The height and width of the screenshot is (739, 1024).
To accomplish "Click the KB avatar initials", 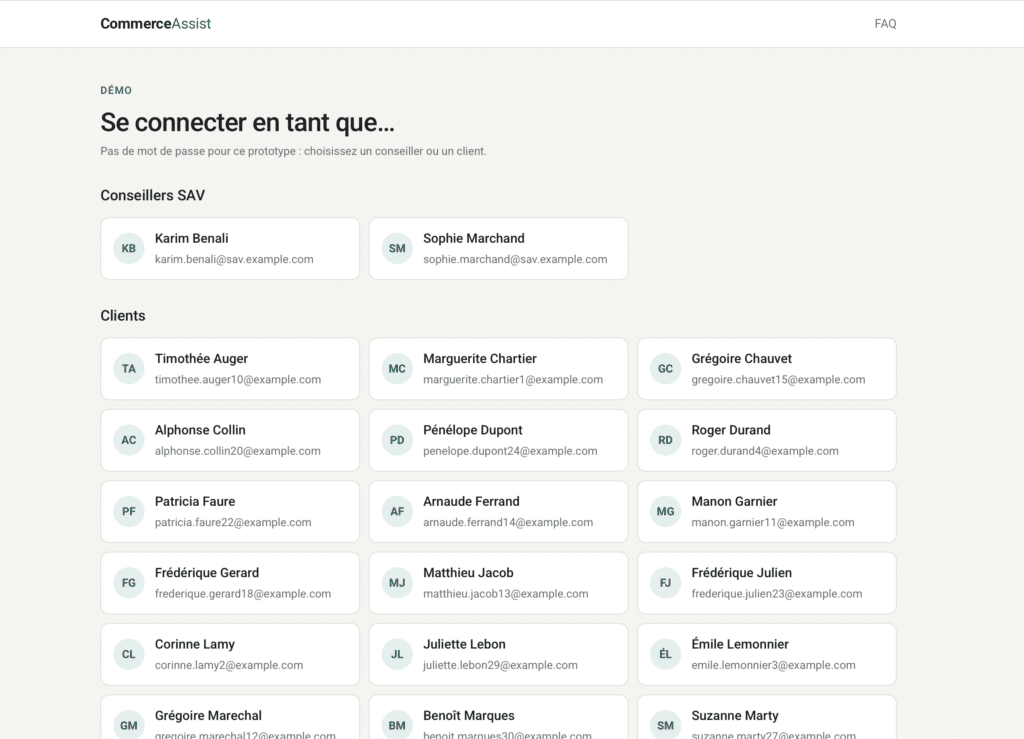I will point(129,249).
